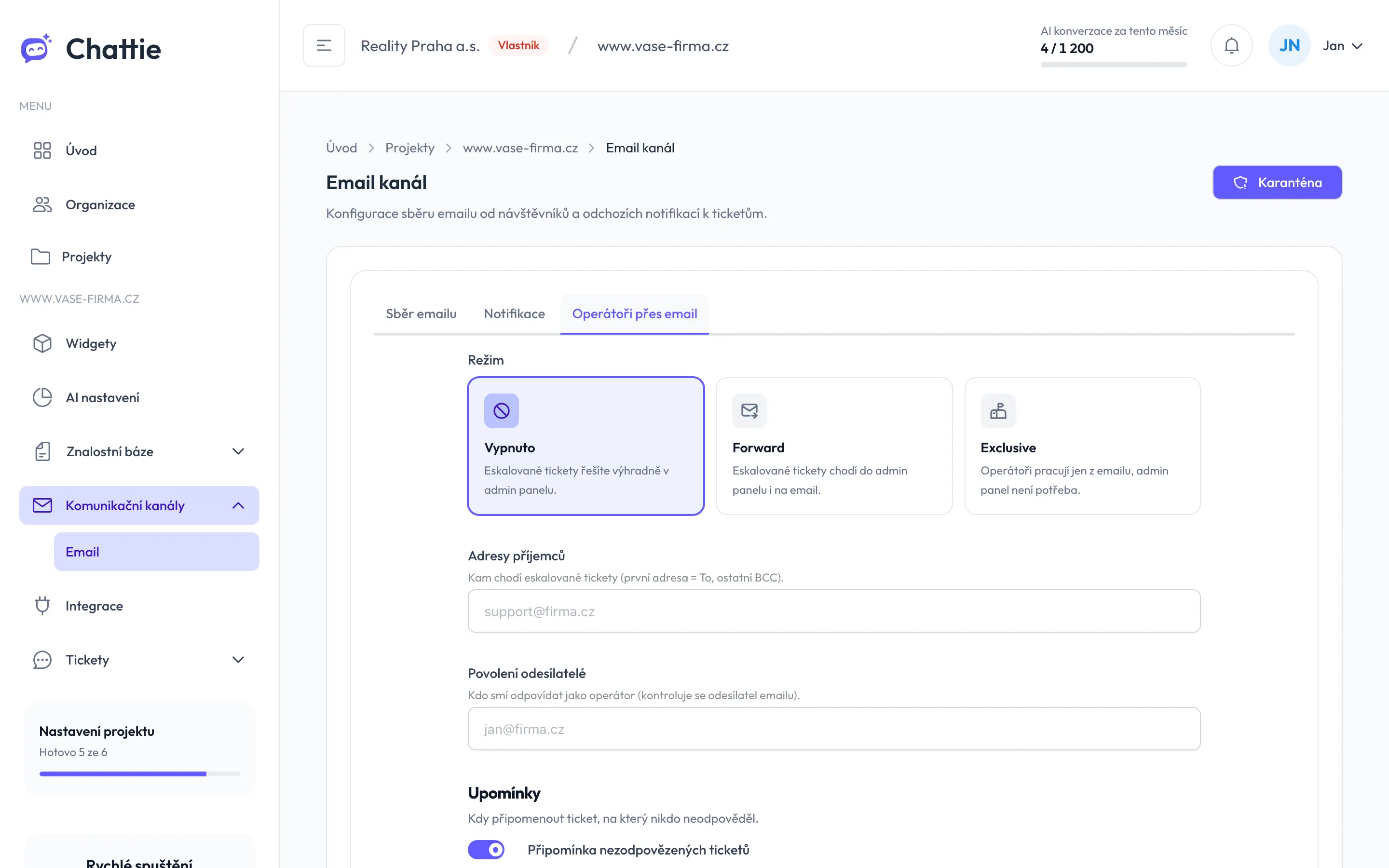Click the 'Hotovo 5 ze 6' text
This screenshot has width=1389, height=868.
73,752
